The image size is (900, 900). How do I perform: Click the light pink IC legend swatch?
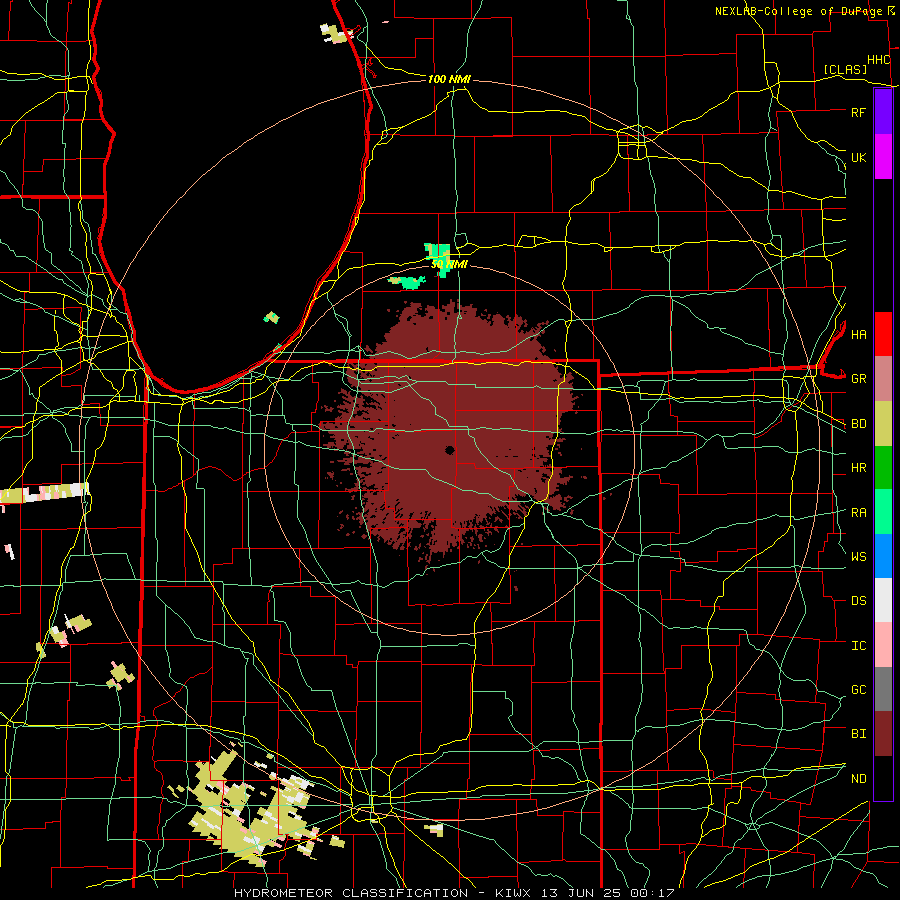pos(883,645)
